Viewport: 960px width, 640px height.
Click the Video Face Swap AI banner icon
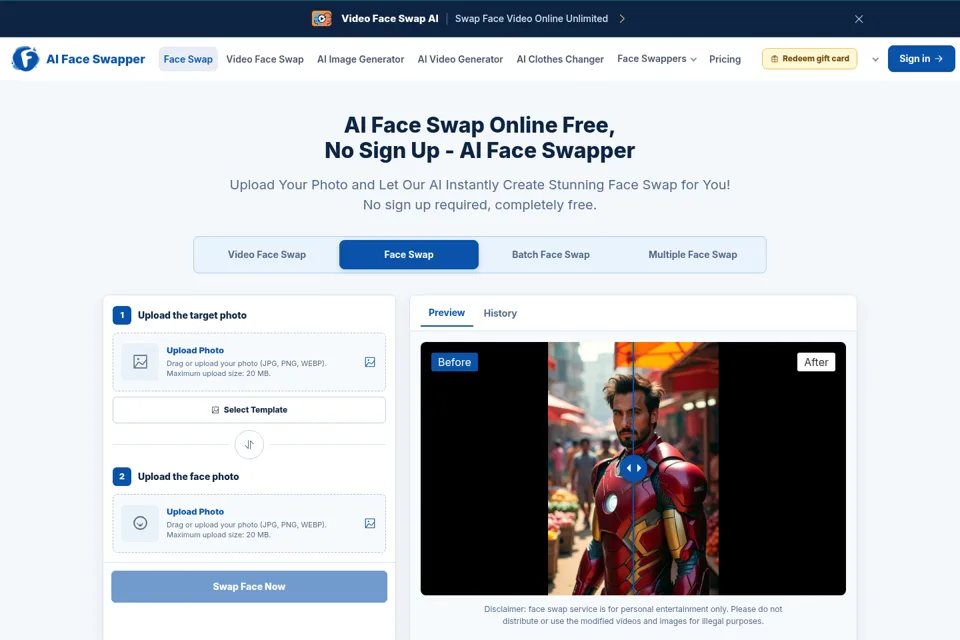[x=321, y=18]
